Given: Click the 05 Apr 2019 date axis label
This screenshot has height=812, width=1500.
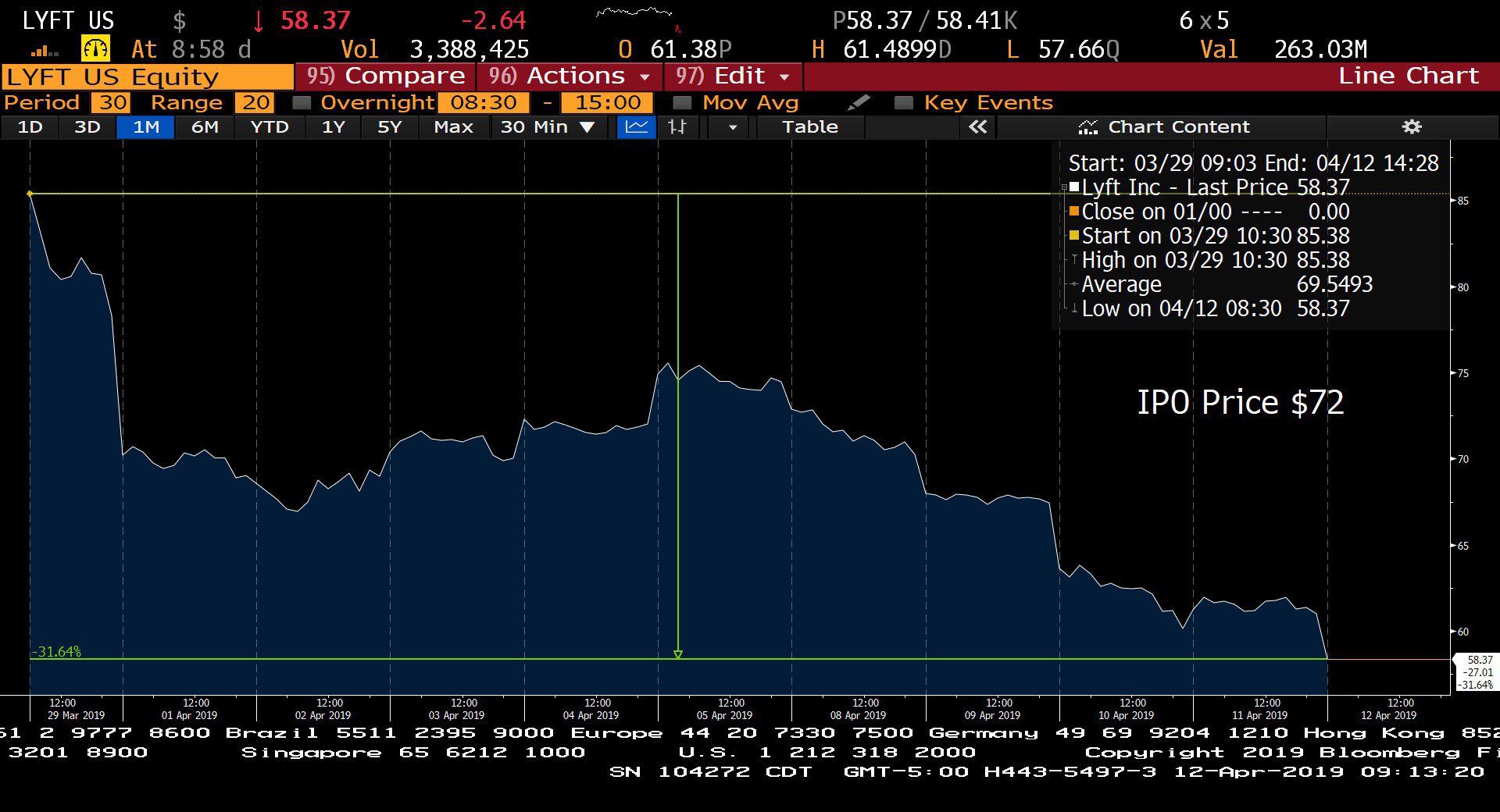Looking at the screenshot, I should [x=724, y=715].
